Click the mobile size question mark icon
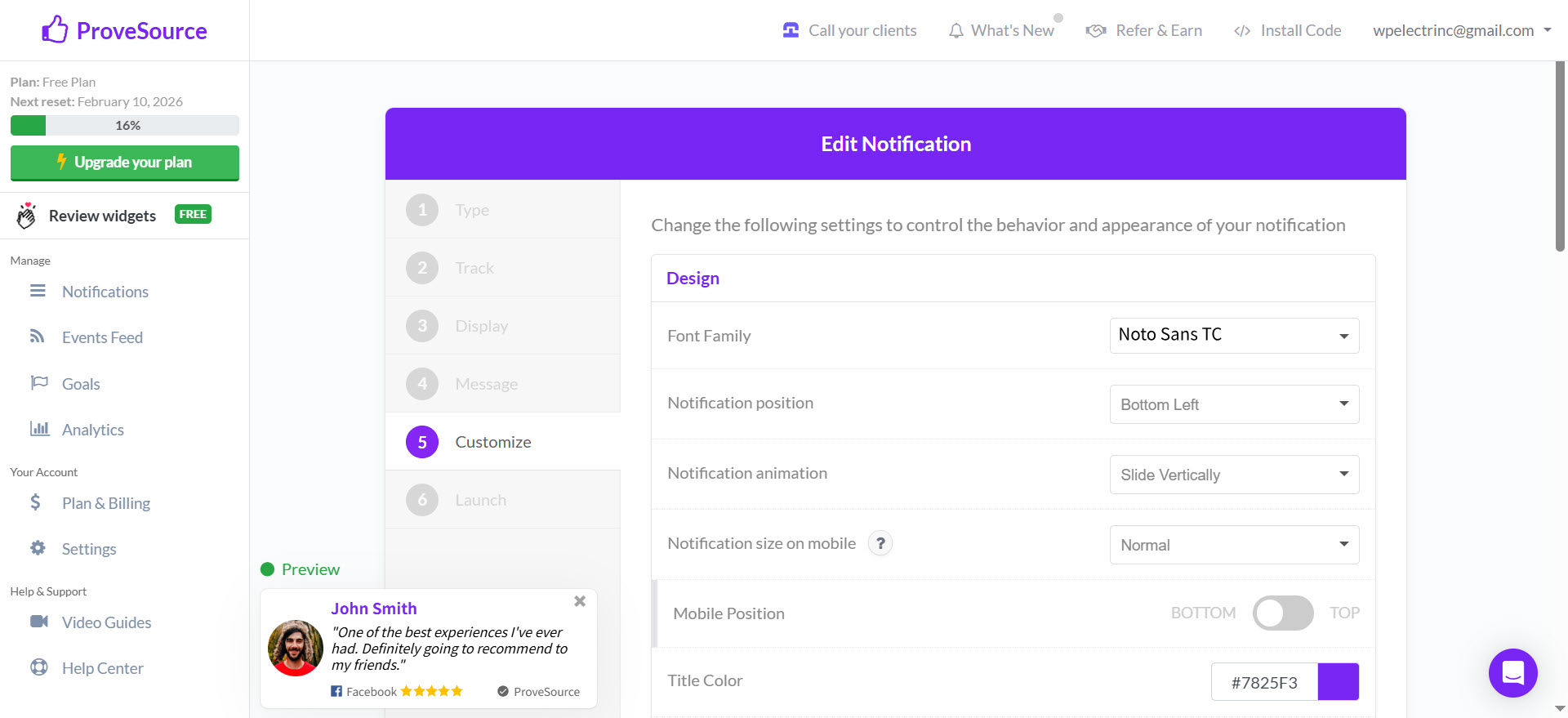The height and width of the screenshot is (718, 1568). (880, 544)
